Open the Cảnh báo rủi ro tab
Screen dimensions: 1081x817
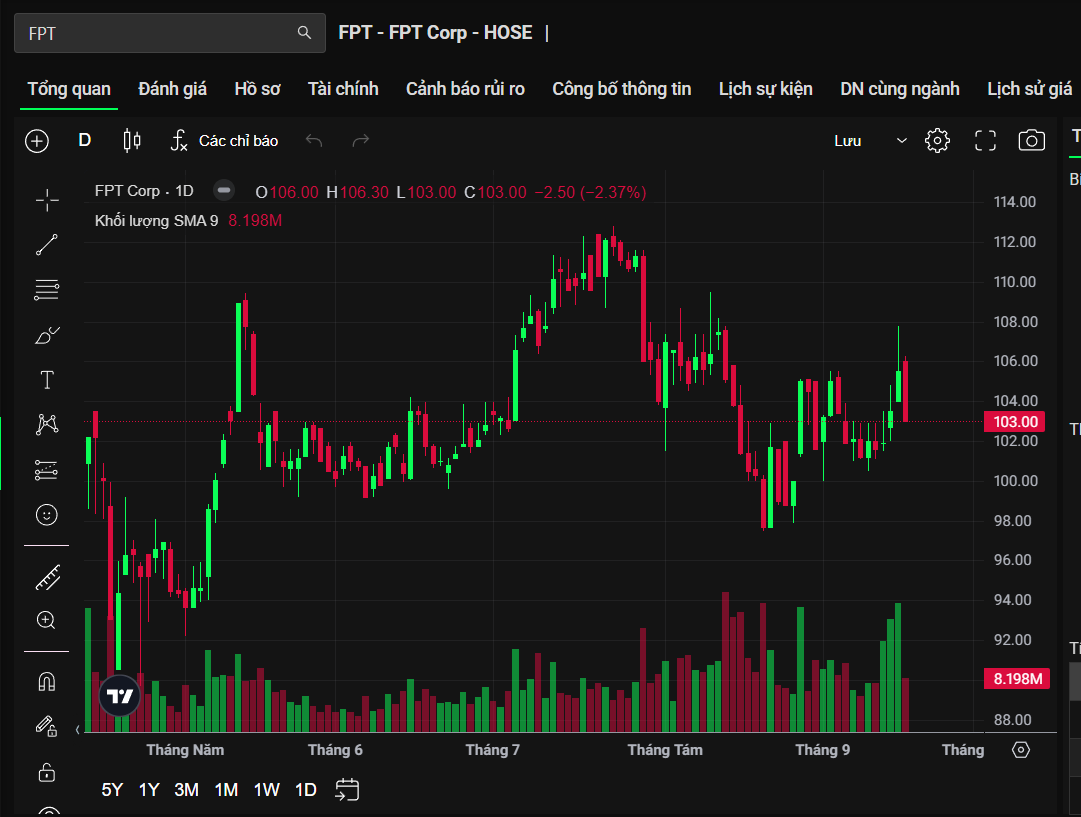tap(465, 89)
